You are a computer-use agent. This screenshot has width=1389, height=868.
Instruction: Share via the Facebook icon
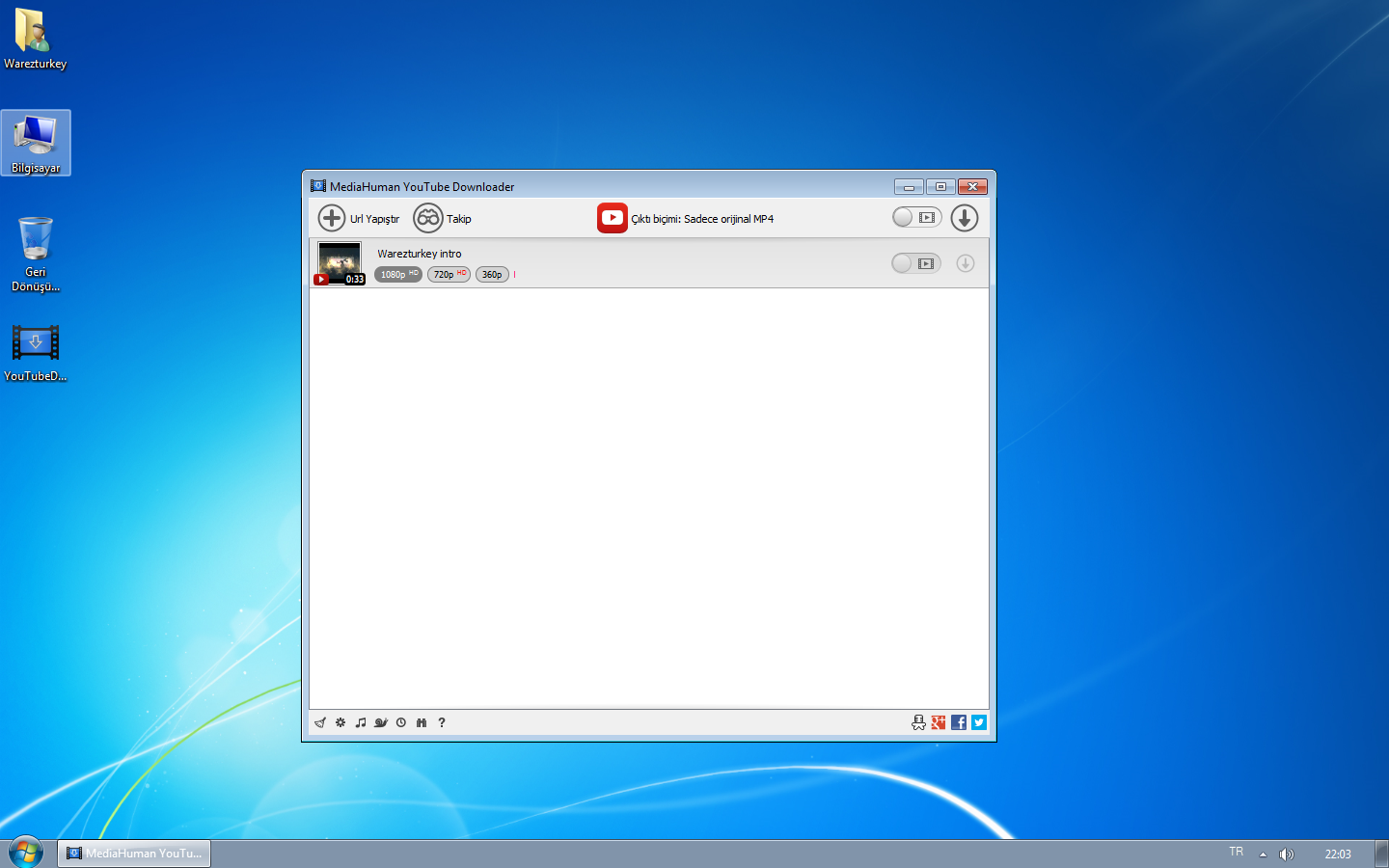(959, 722)
